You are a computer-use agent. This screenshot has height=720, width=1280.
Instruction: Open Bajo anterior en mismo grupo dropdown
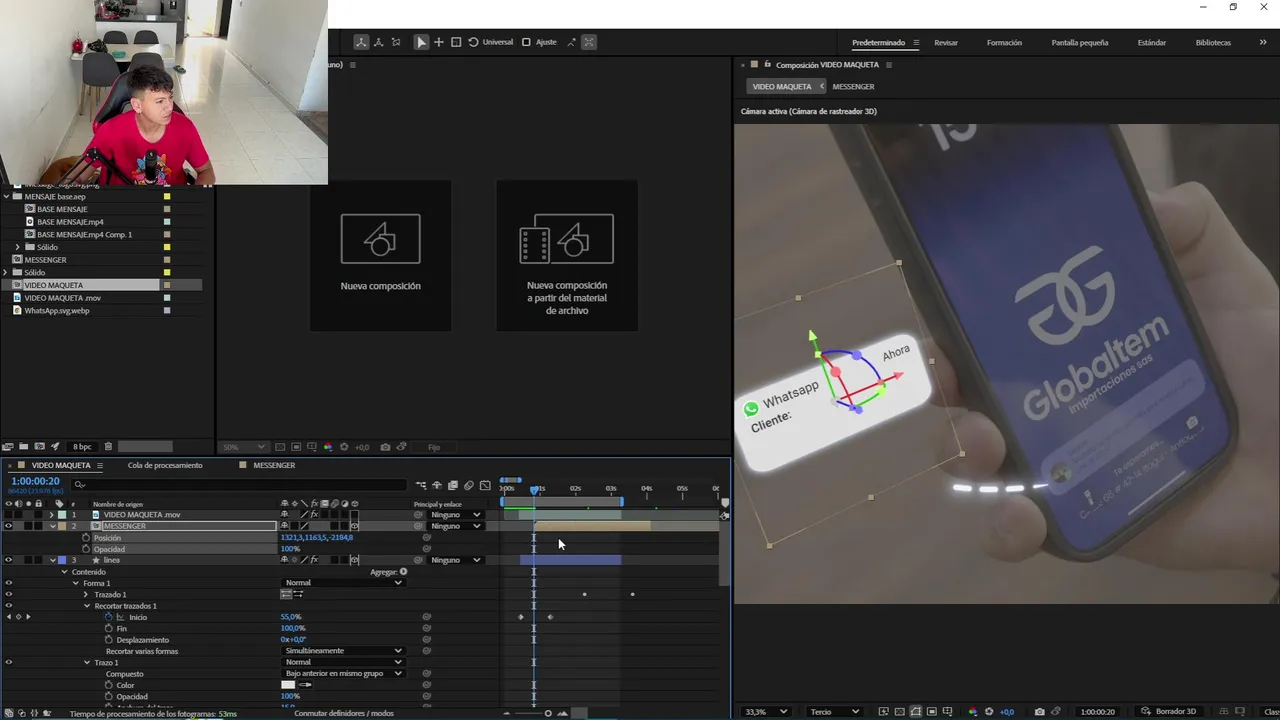point(343,673)
